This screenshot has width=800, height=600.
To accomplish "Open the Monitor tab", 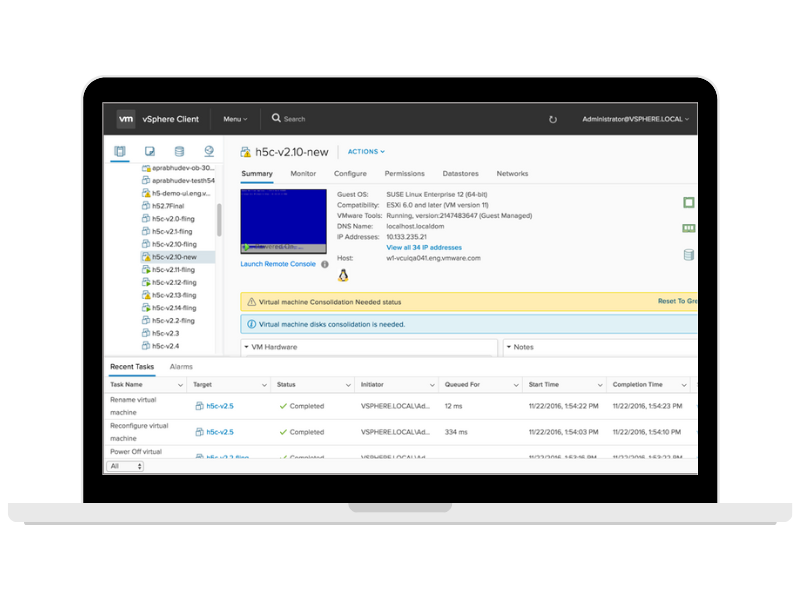I will coord(303,173).
